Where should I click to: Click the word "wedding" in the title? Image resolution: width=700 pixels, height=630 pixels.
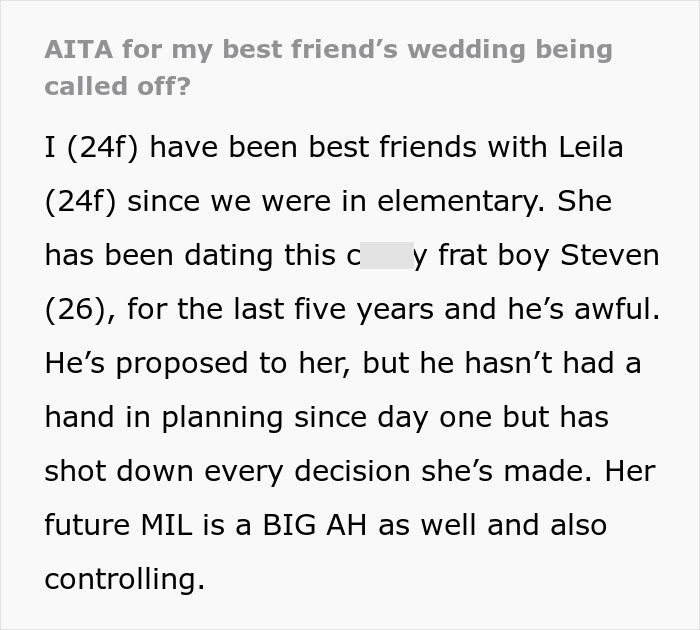[x=466, y=50]
